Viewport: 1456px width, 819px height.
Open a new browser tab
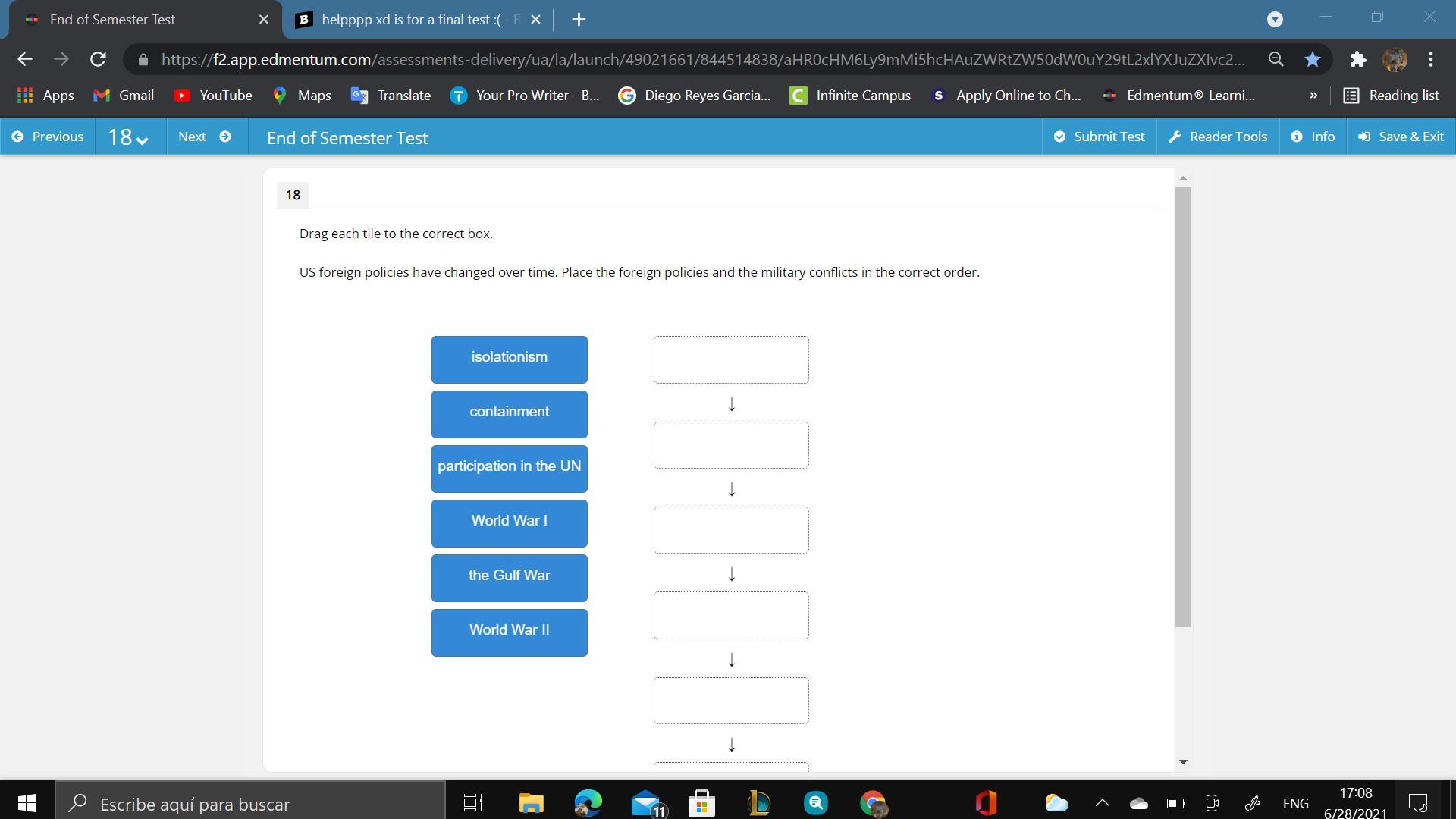point(579,20)
